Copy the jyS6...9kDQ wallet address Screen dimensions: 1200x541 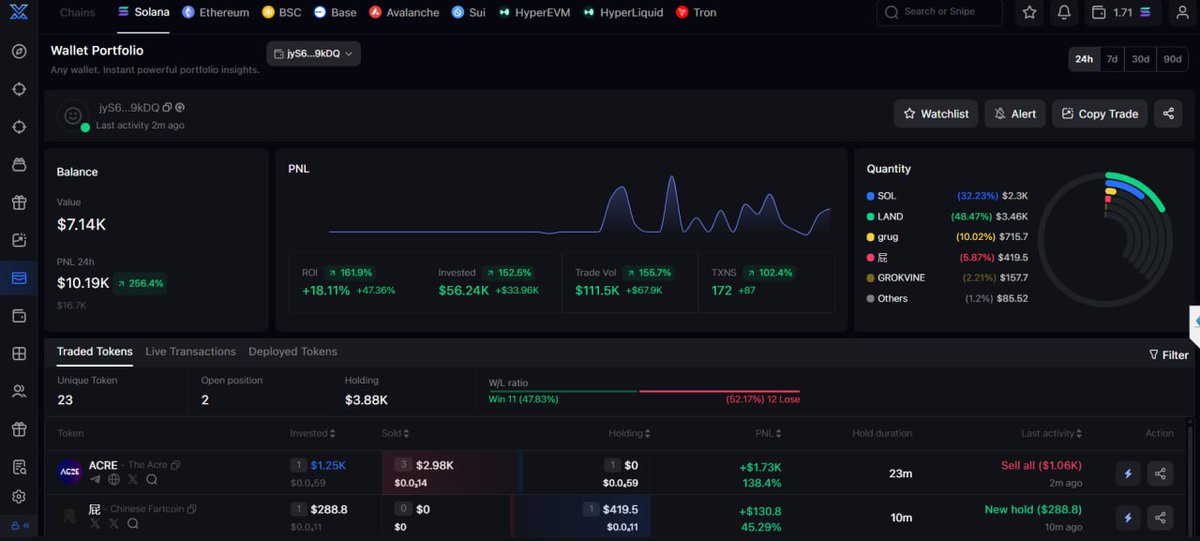[167, 107]
